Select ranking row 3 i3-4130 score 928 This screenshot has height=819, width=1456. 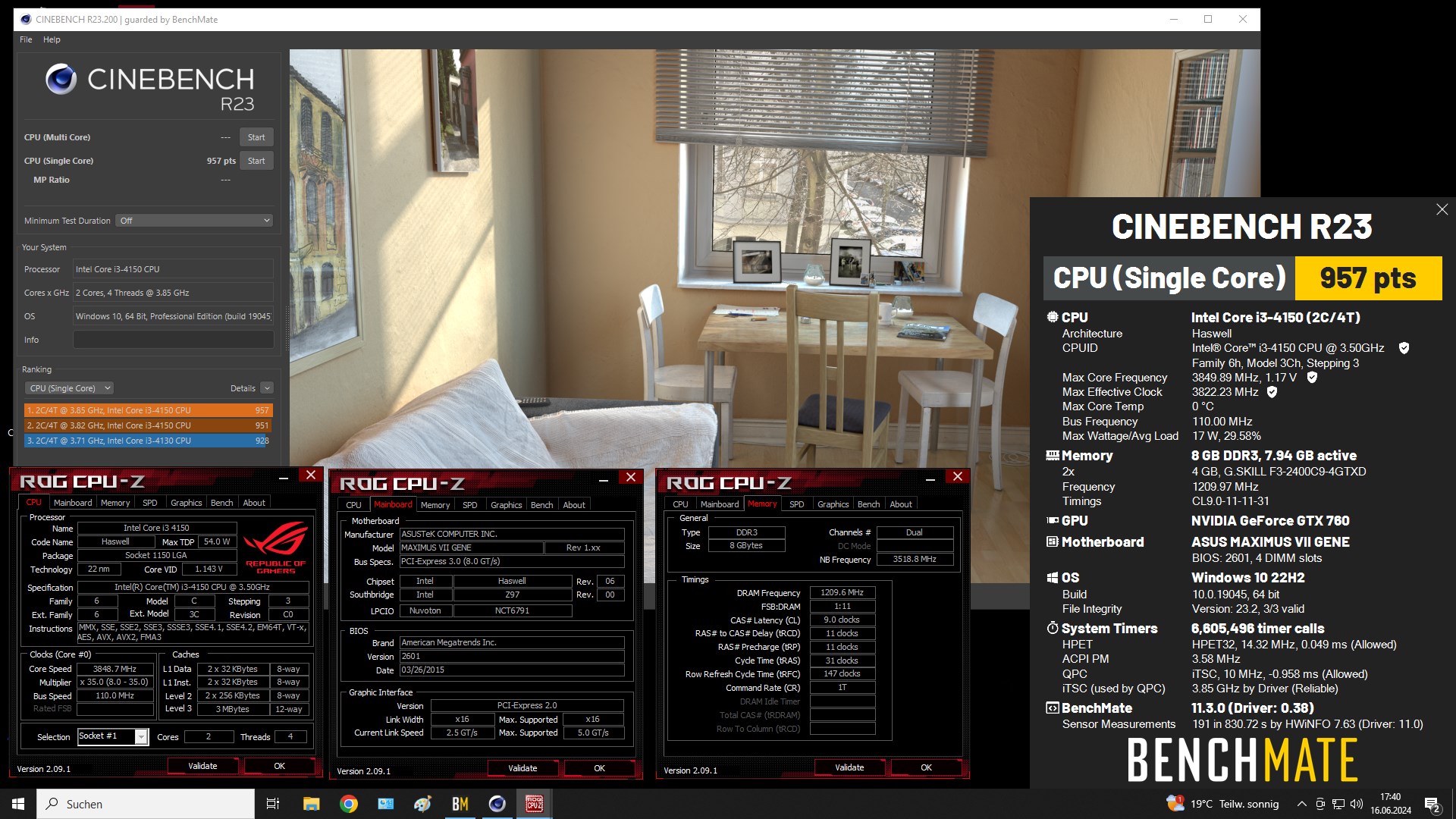tap(148, 441)
